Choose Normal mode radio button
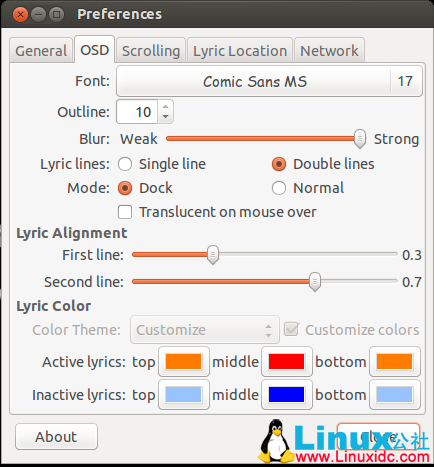 279,188
